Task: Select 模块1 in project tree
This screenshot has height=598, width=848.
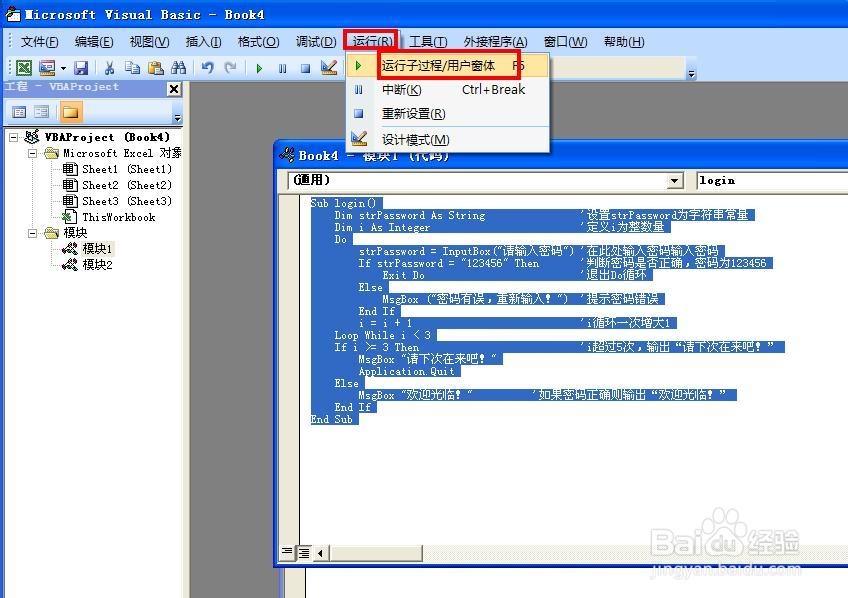Action: pyautogui.click(x=97, y=249)
